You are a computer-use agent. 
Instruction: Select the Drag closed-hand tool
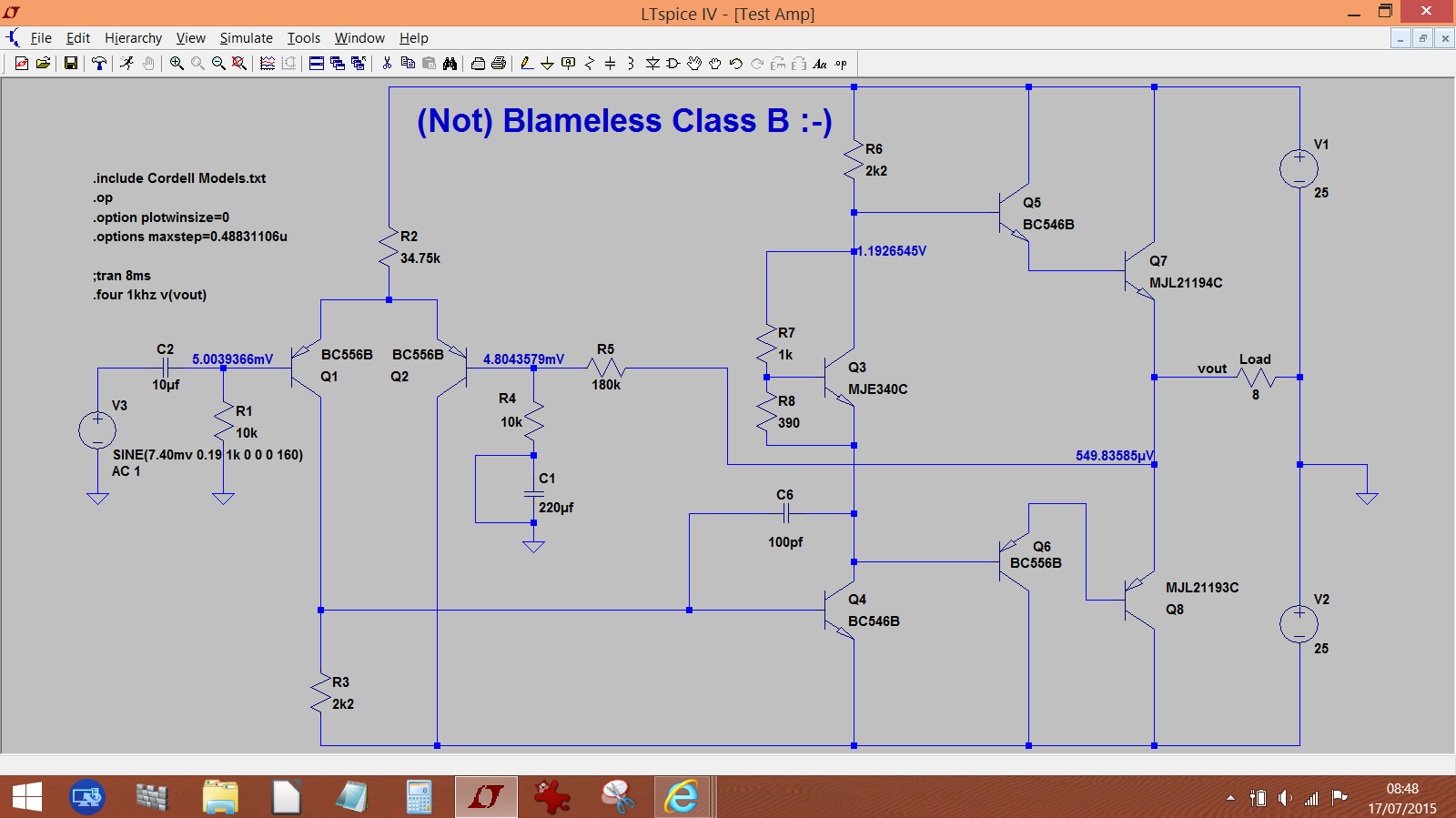click(x=715, y=63)
